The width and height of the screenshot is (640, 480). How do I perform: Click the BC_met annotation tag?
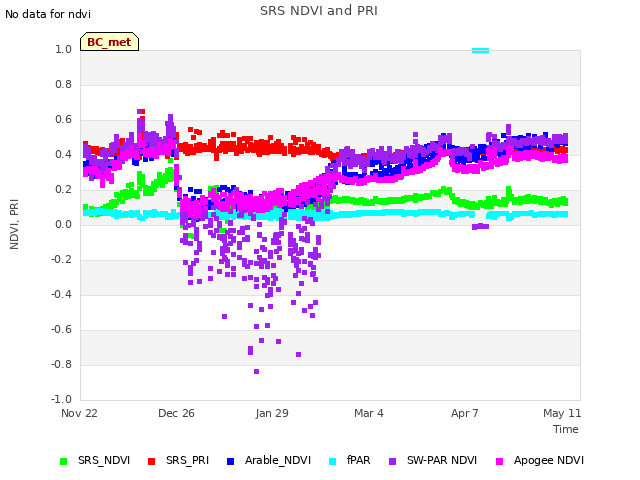pos(109,42)
